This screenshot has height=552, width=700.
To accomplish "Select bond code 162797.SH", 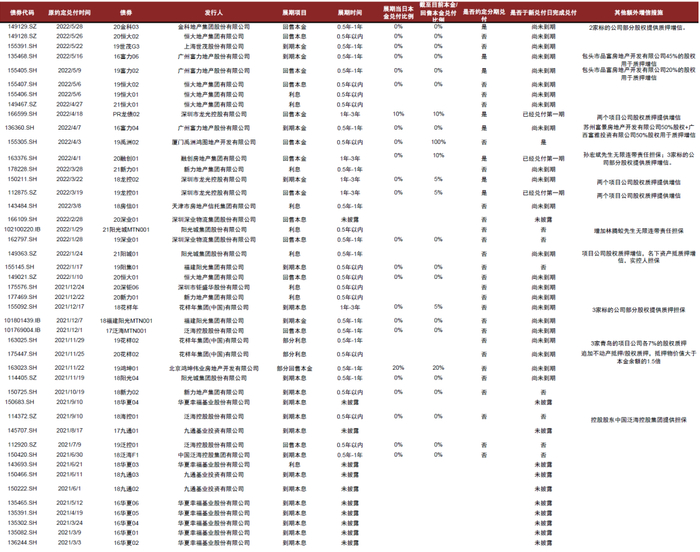I will pyautogui.click(x=22, y=239).
